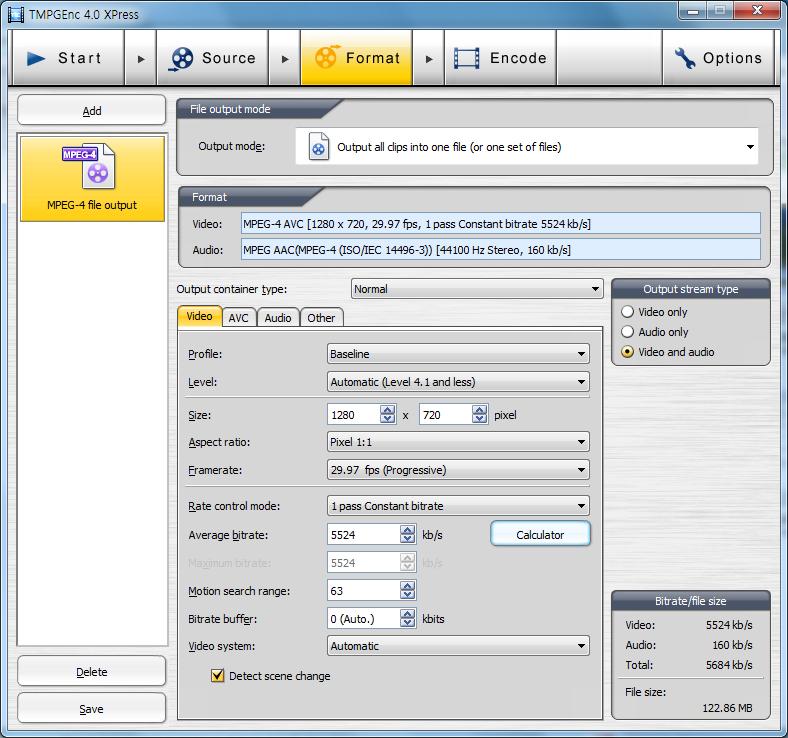
Task: Switch to the Audio tab
Action: (x=278, y=318)
